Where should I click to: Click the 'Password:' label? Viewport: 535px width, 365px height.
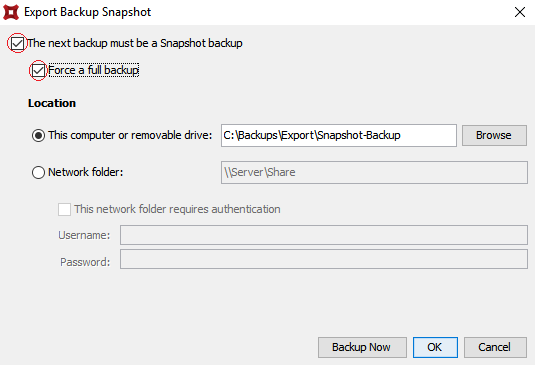(85, 262)
